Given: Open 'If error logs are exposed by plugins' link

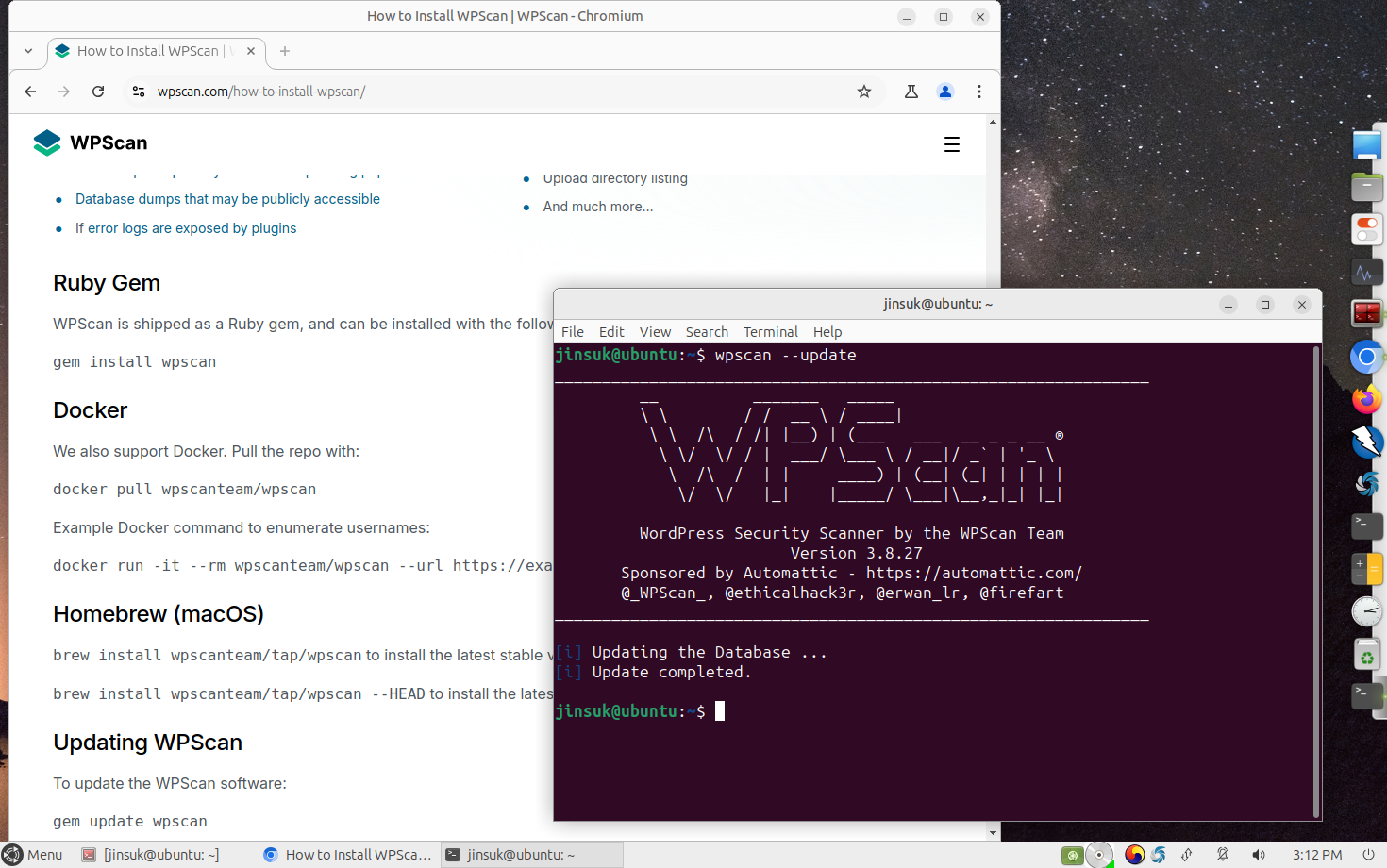Looking at the screenshot, I should [x=186, y=228].
